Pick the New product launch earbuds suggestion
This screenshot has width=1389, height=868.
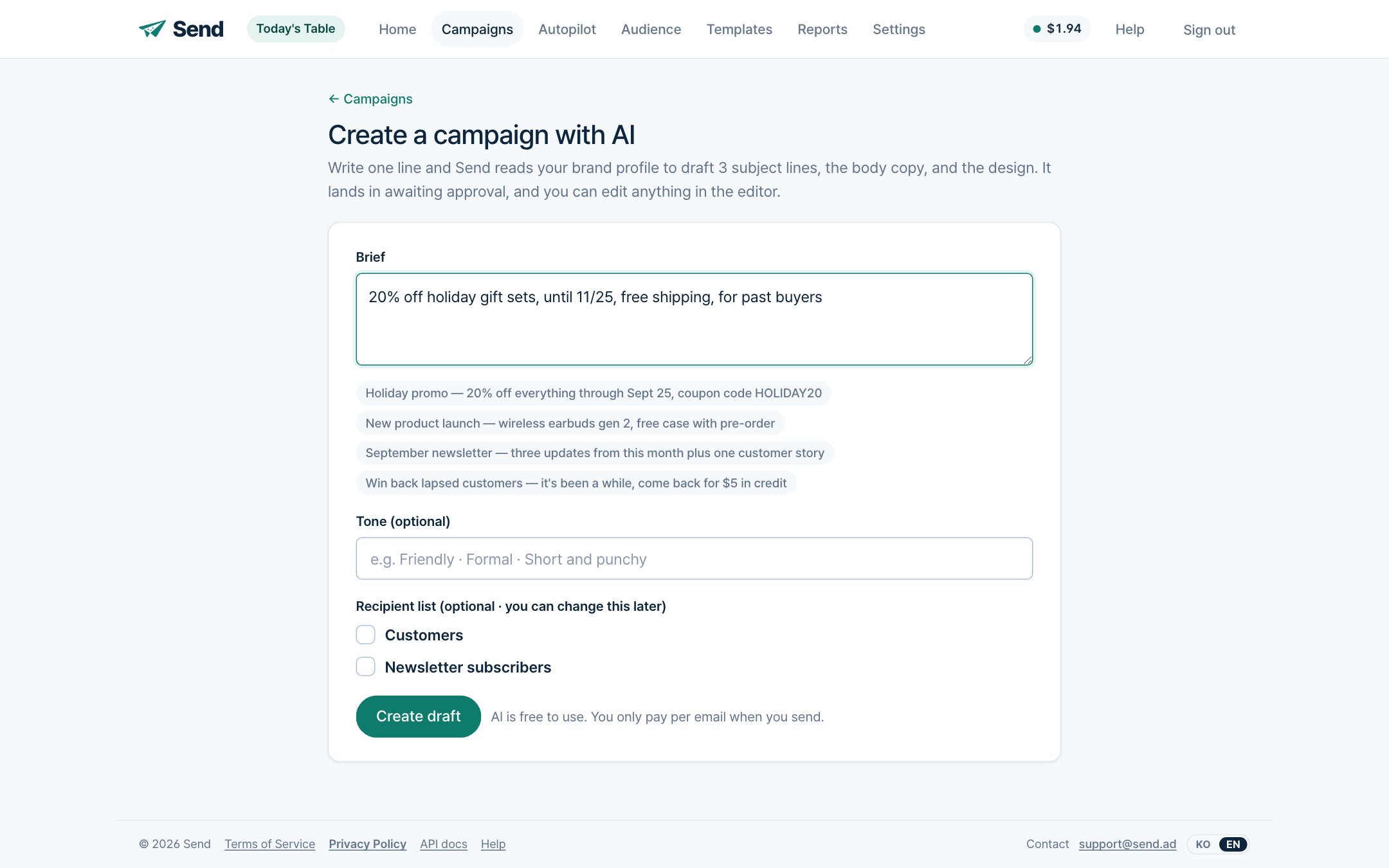[570, 423]
